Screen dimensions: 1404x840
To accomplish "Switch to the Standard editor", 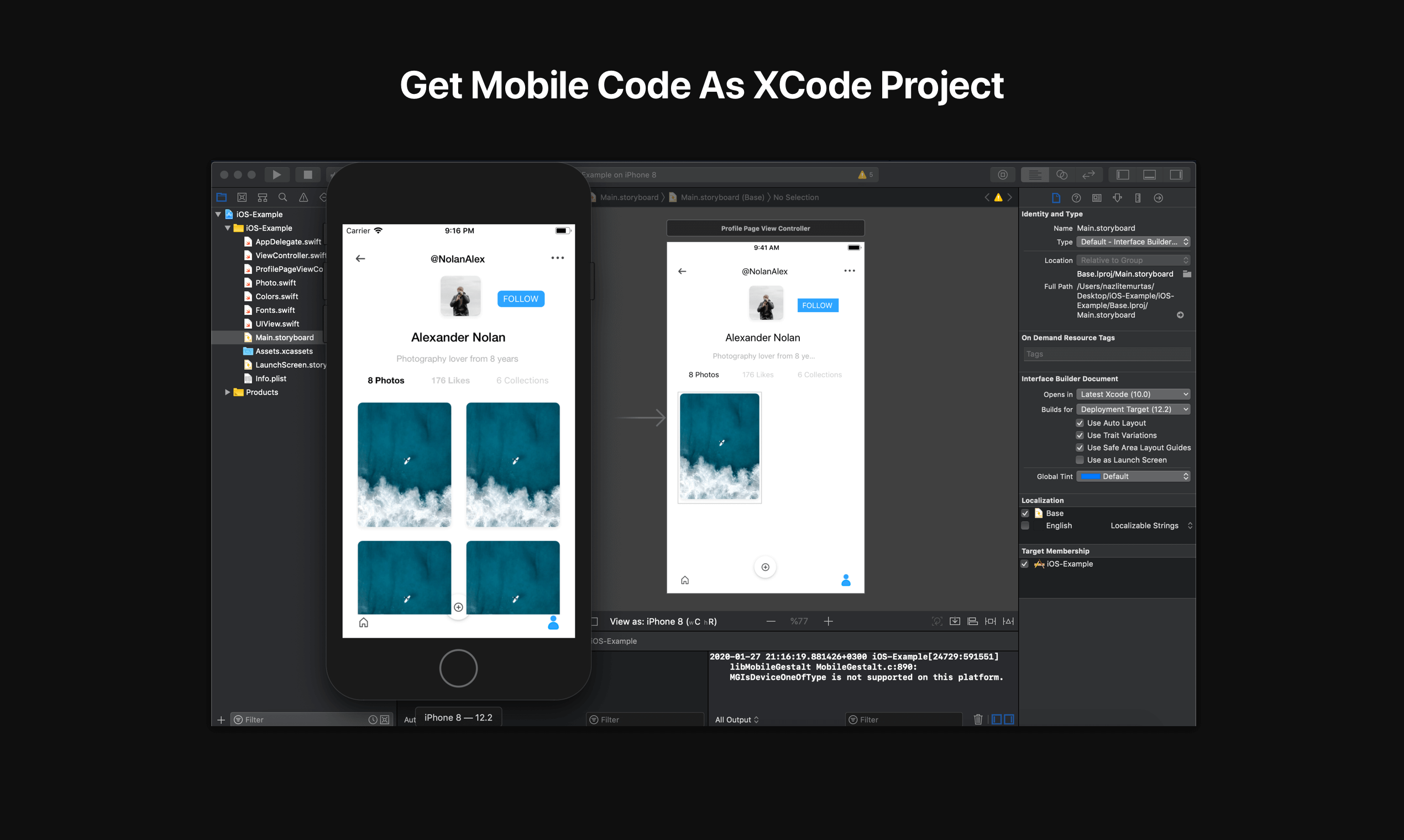I will pyautogui.click(x=1034, y=175).
